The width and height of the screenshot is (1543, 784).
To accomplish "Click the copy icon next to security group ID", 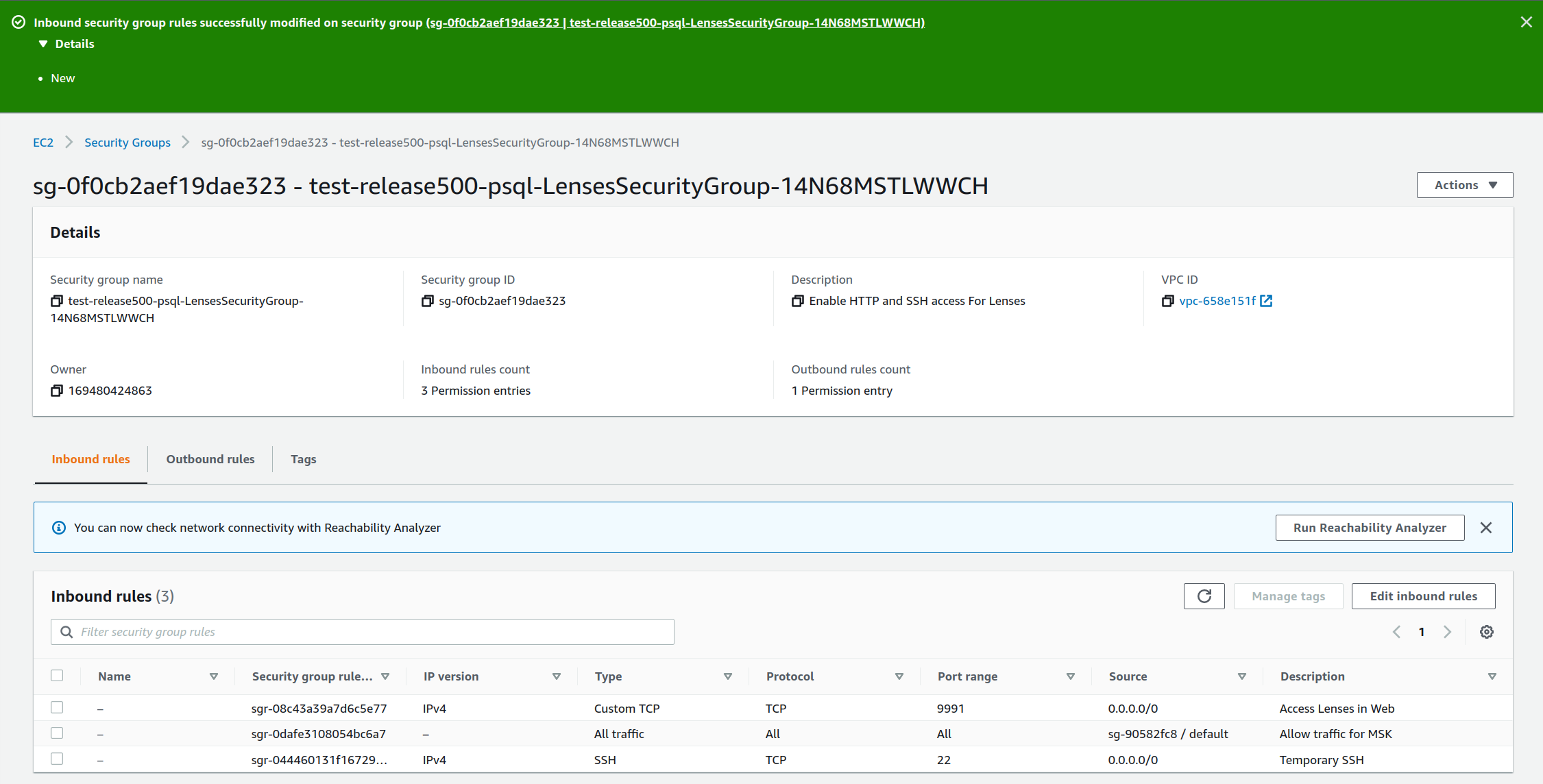I will click(x=426, y=301).
